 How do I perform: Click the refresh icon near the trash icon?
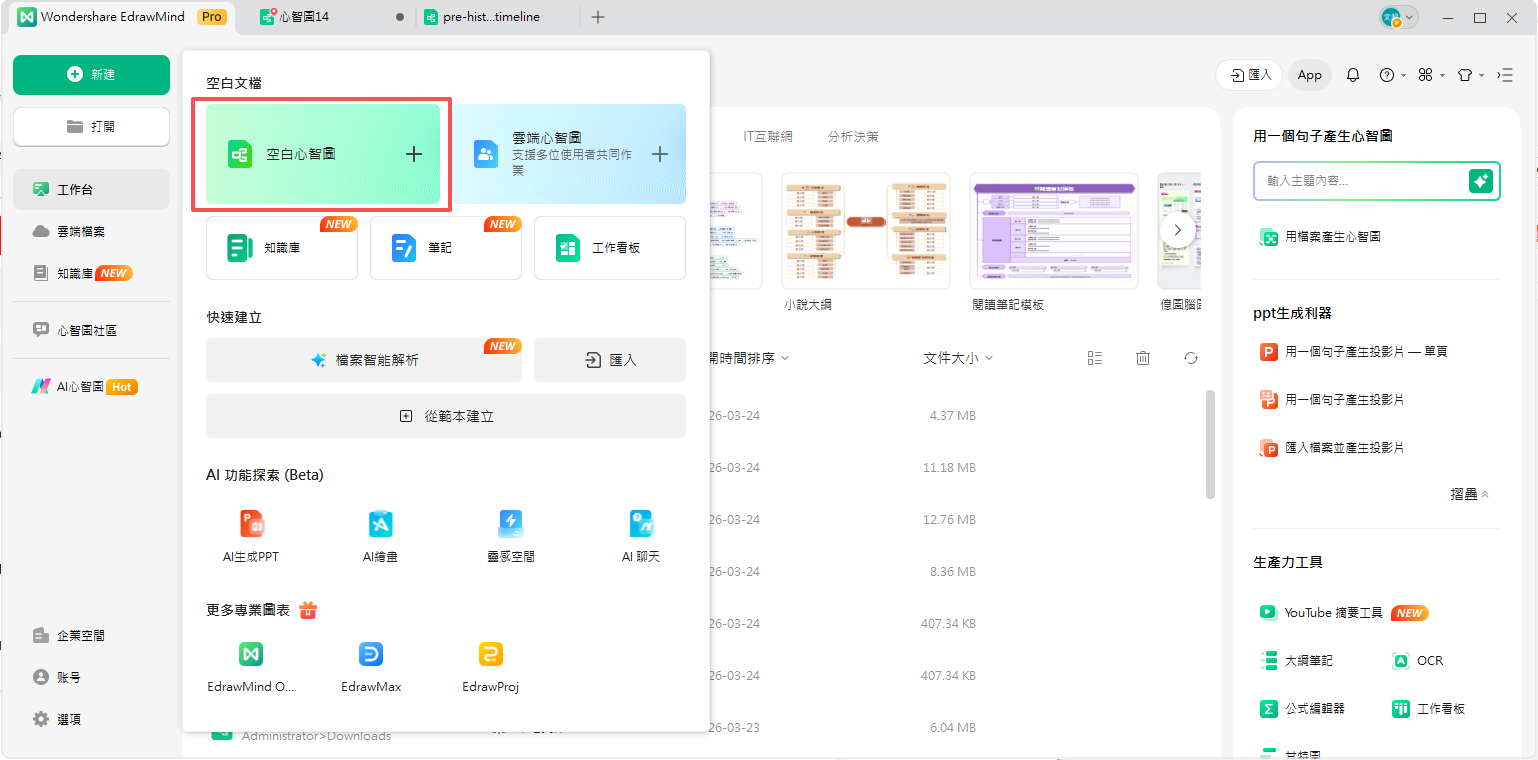point(1191,357)
